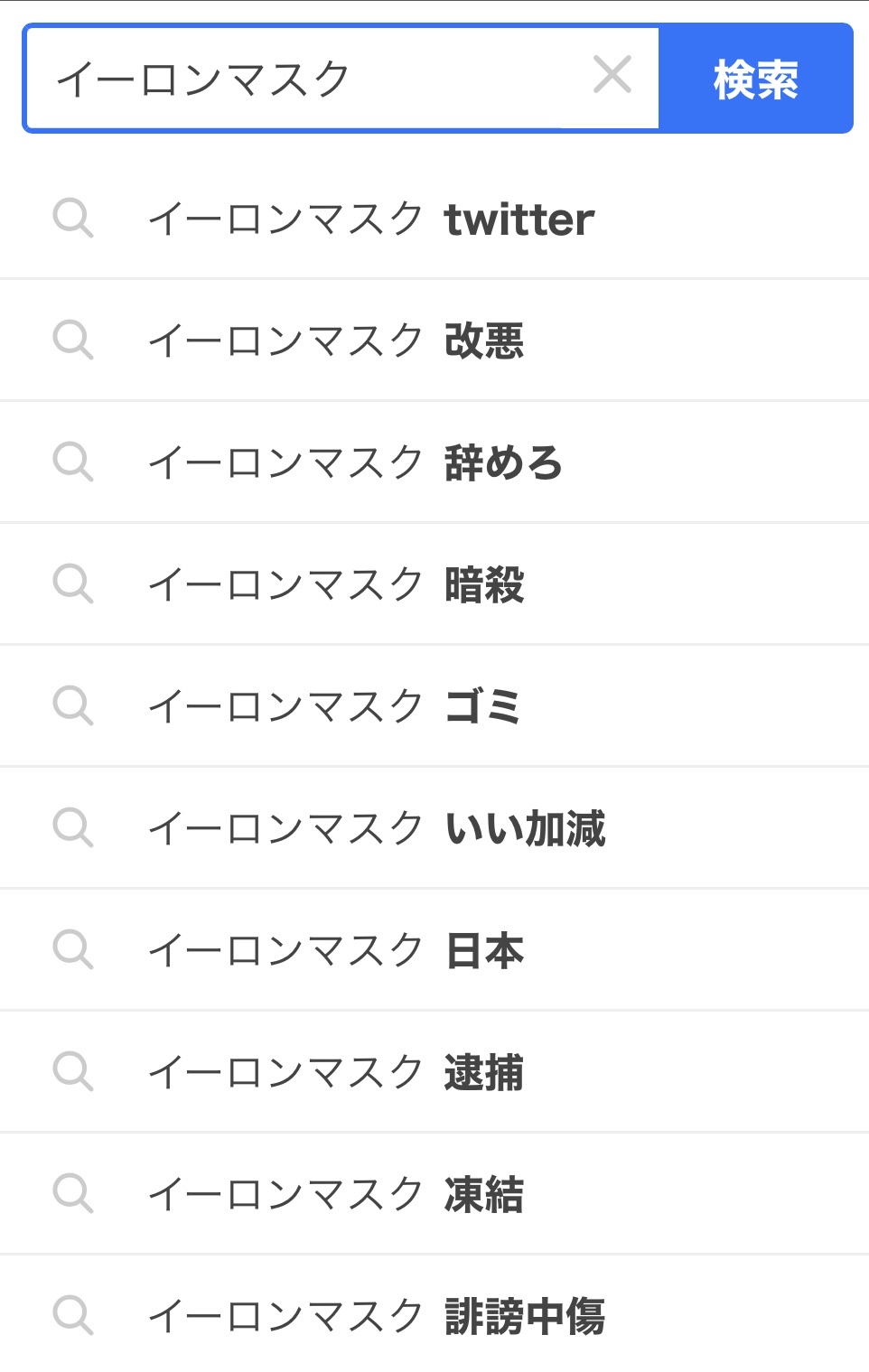This screenshot has height=1372, width=869.
Task: Click magnifier icon beside 'twitter' suggestion
Action: [x=73, y=219]
